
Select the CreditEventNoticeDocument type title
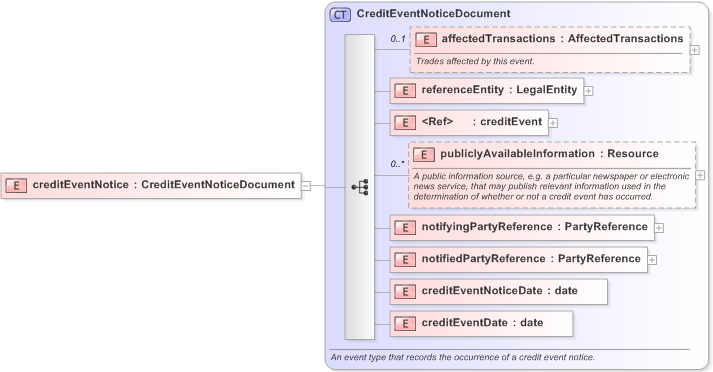(433, 14)
